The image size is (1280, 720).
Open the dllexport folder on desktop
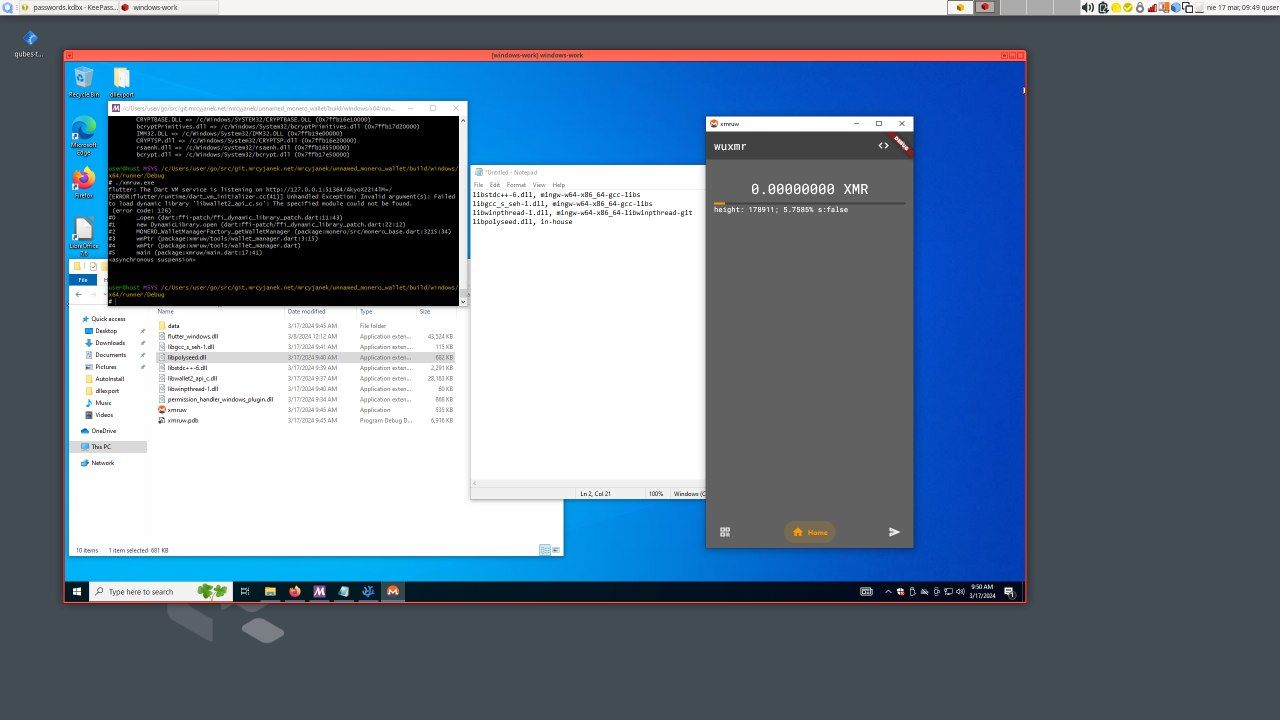[x=121, y=81]
